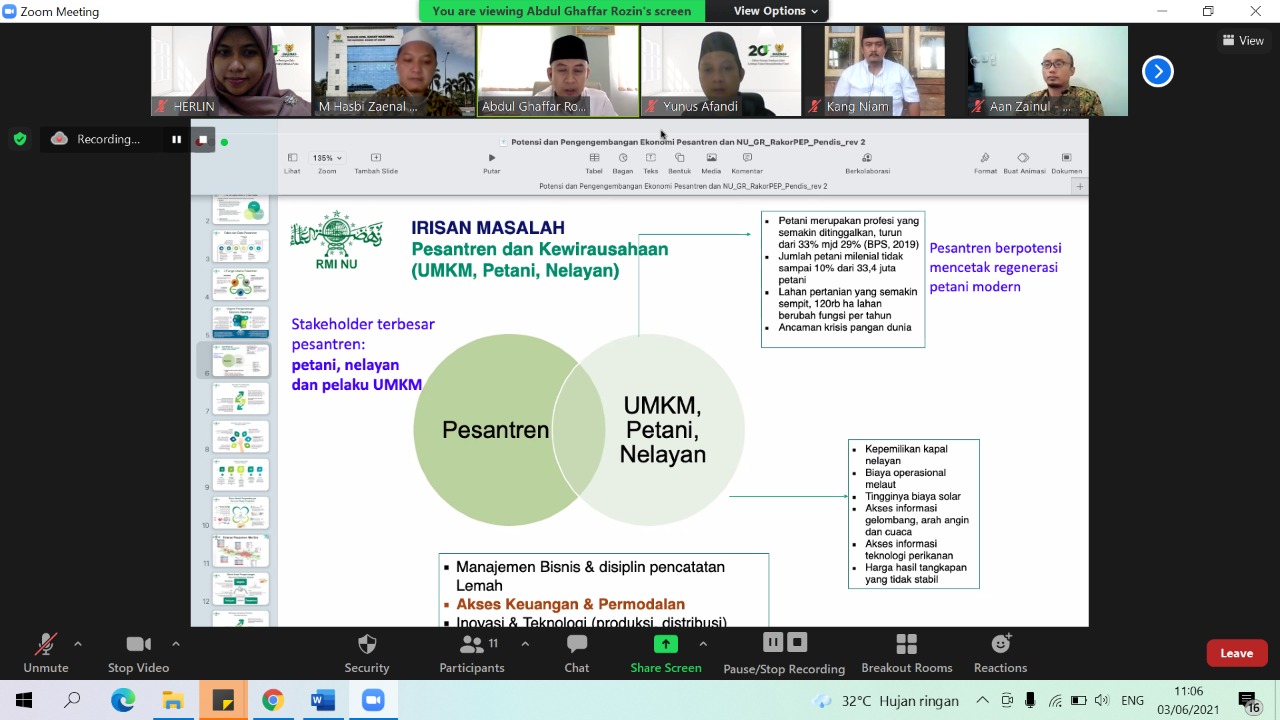The height and width of the screenshot is (720, 1280).
Task: Open the Reactions menu
Action: point(1000,645)
